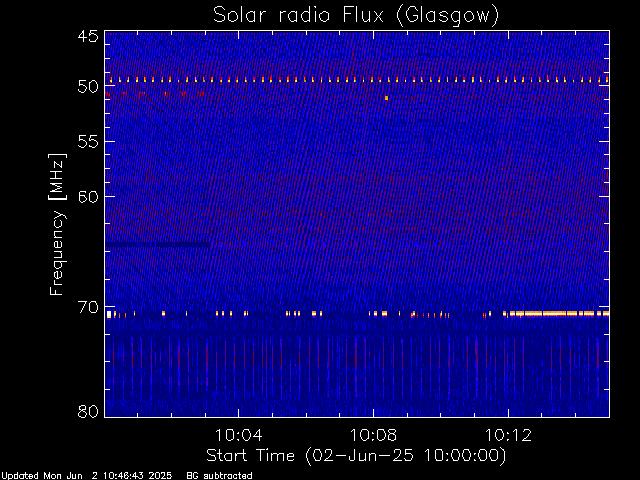Viewport: 640px width, 480px height.
Task: Click the 10:08 time tick label
Action: pyautogui.click(x=373, y=435)
